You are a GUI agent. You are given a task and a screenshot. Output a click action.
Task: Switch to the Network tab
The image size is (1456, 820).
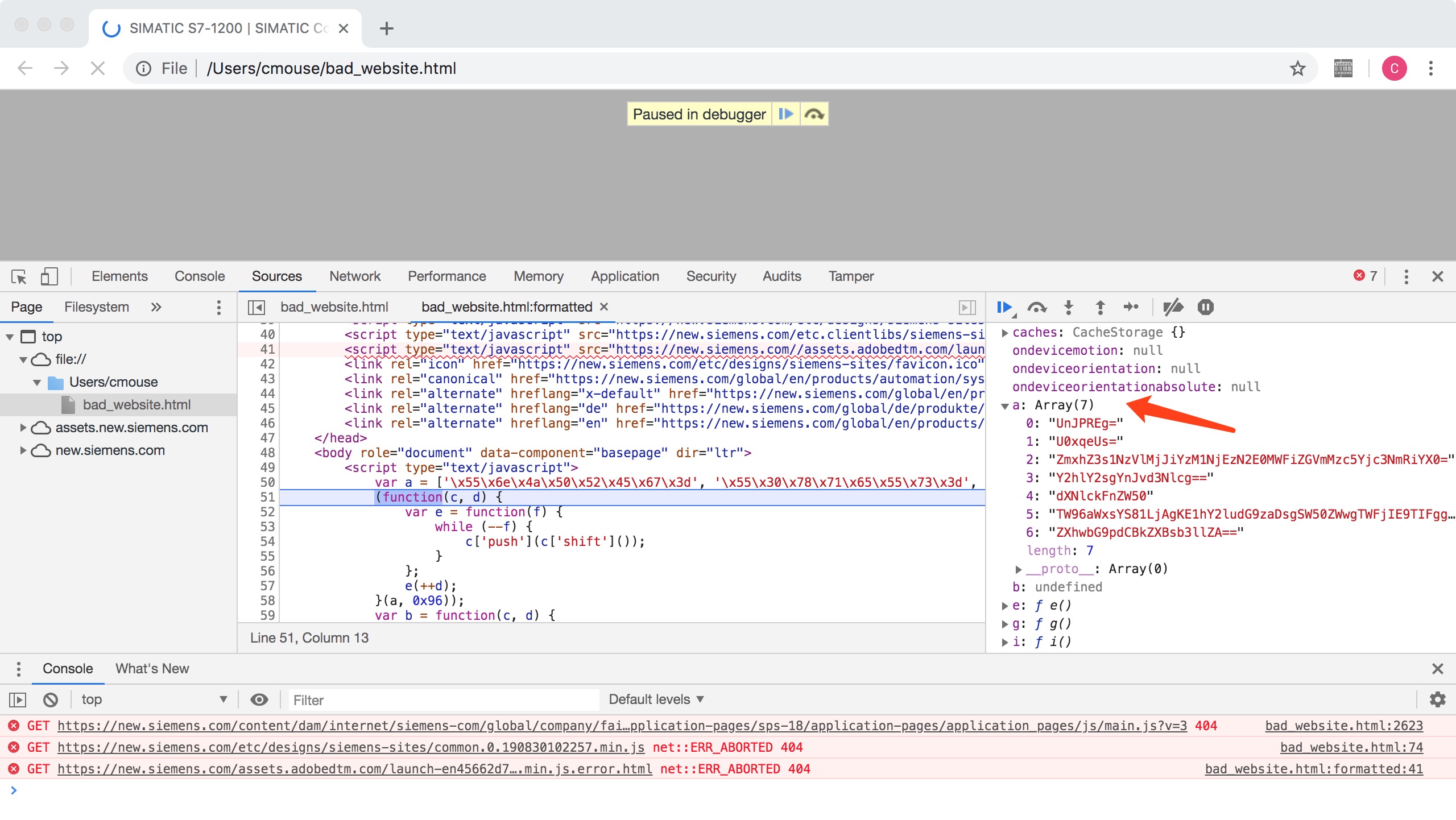[x=354, y=276]
